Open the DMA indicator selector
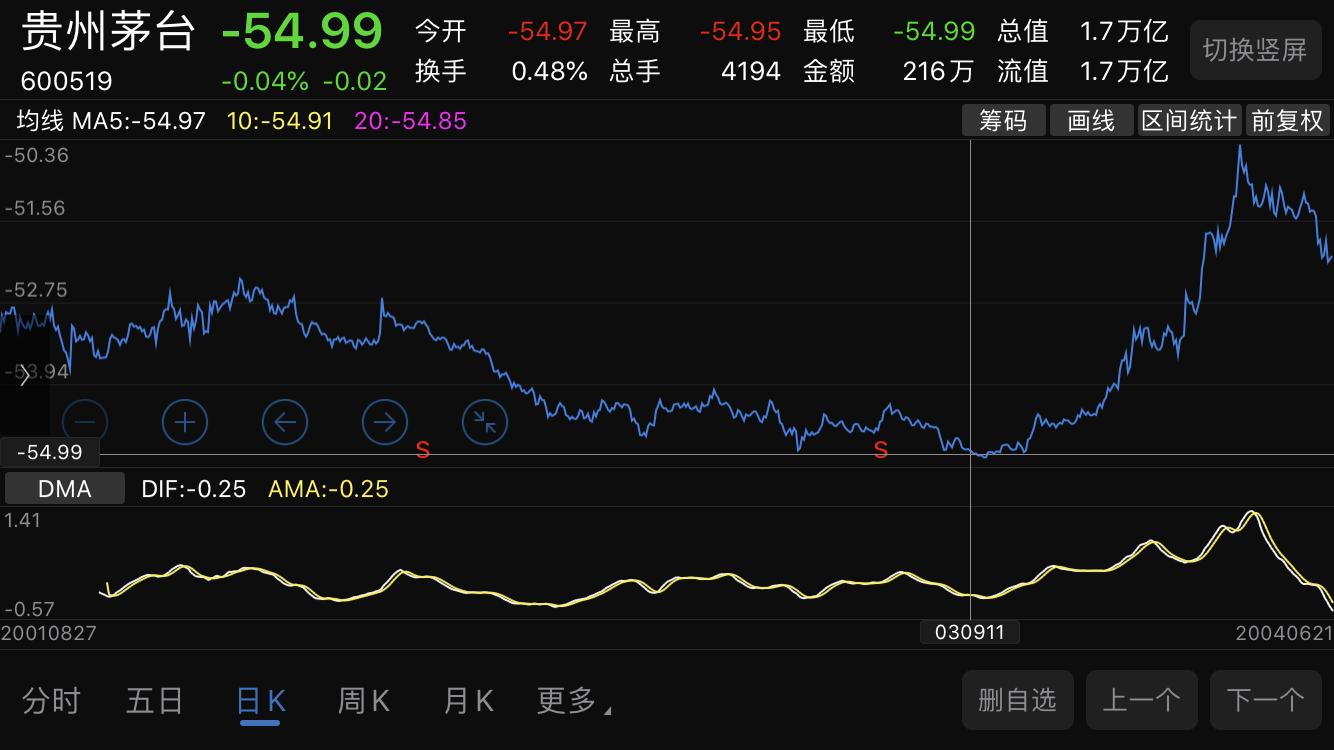The width and height of the screenshot is (1334, 750). (x=64, y=488)
